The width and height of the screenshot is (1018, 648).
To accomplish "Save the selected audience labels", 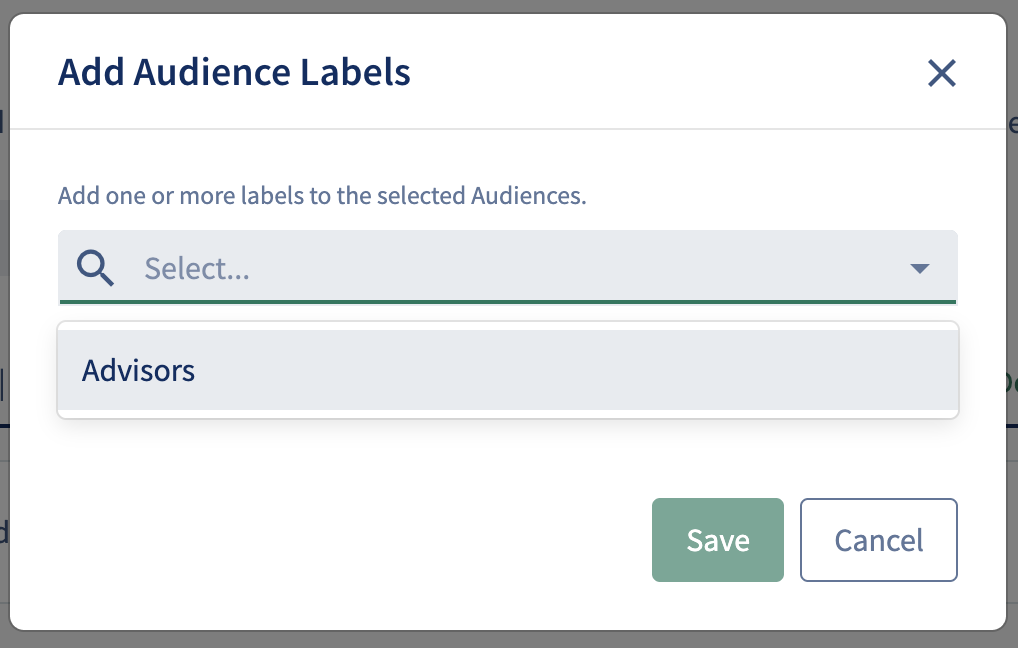I will point(717,540).
